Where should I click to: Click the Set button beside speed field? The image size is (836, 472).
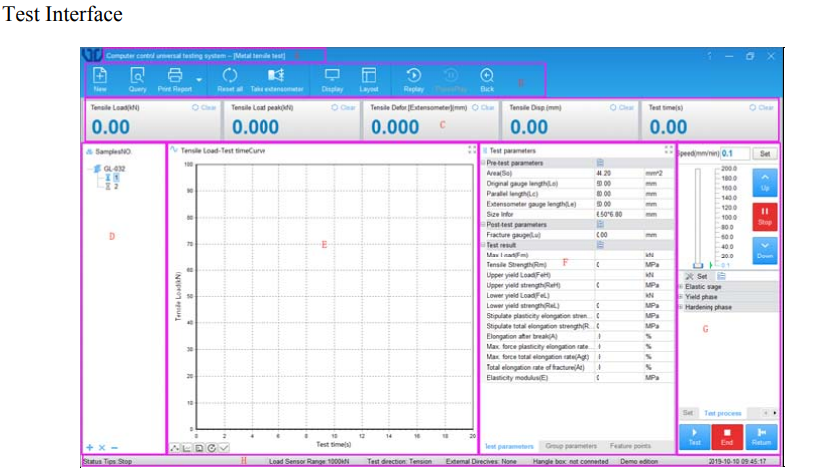point(763,154)
